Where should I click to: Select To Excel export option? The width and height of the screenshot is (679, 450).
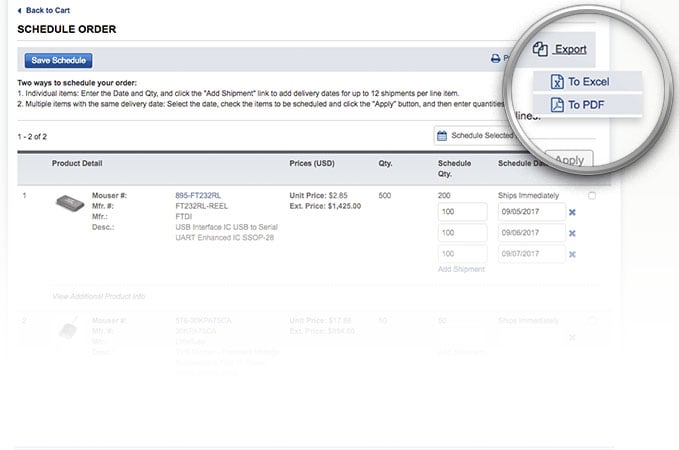(x=588, y=82)
